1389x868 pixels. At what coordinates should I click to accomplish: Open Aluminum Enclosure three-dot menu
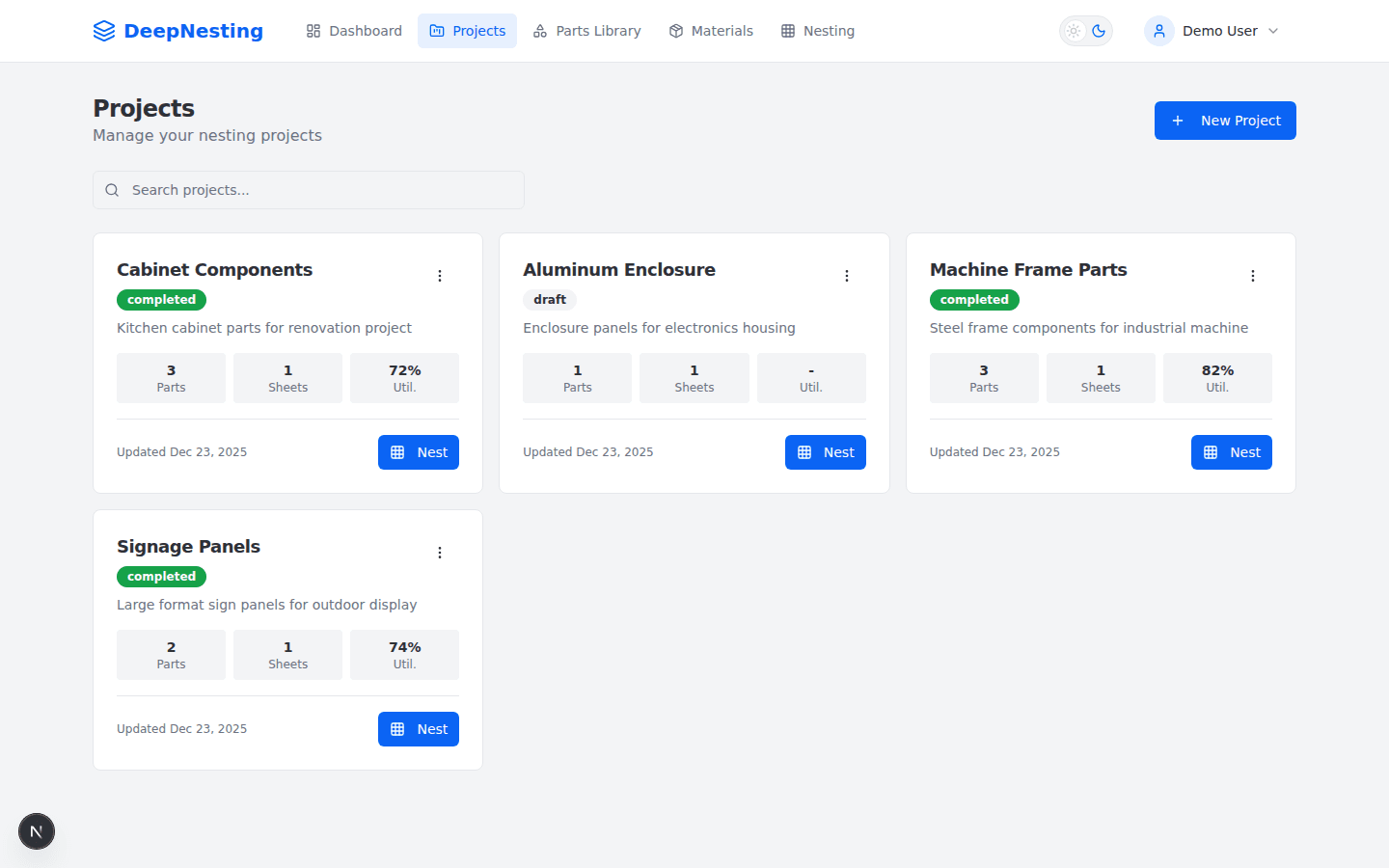(847, 276)
